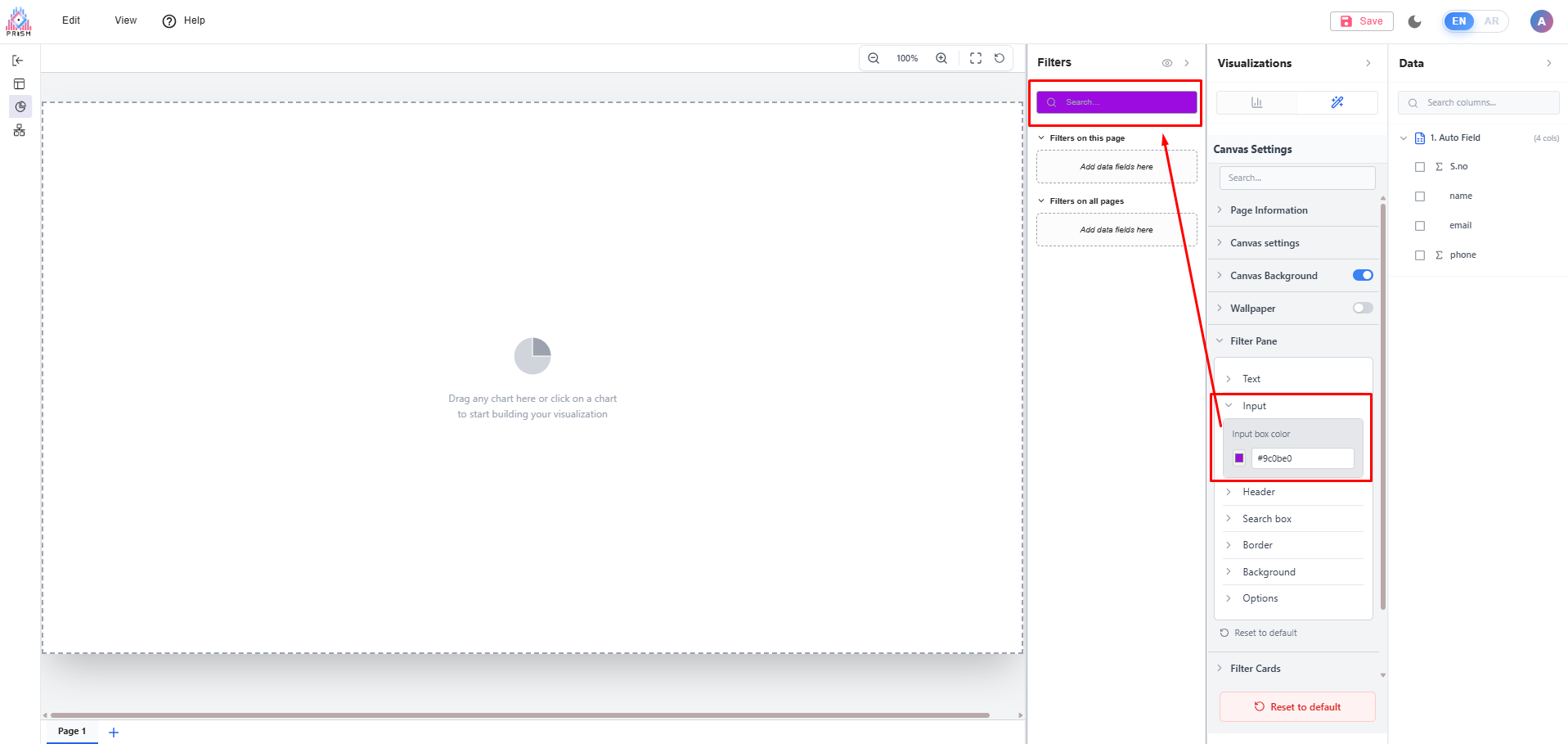
Task: Open the chart visualization tab icon
Action: tap(1256, 102)
